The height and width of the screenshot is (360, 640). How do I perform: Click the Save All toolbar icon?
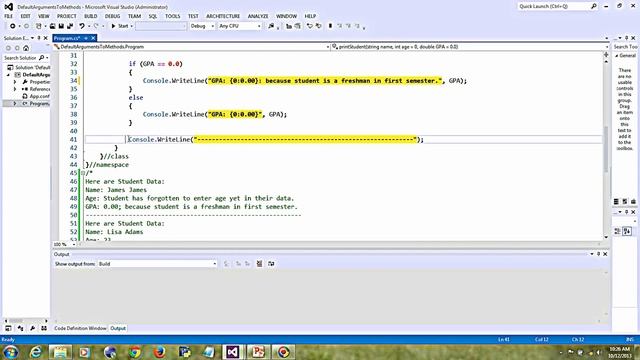click(70, 26)
